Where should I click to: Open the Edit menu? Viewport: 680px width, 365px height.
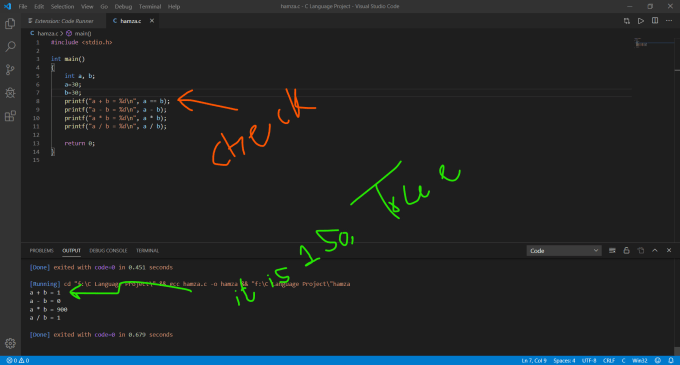tap(39, 7)
